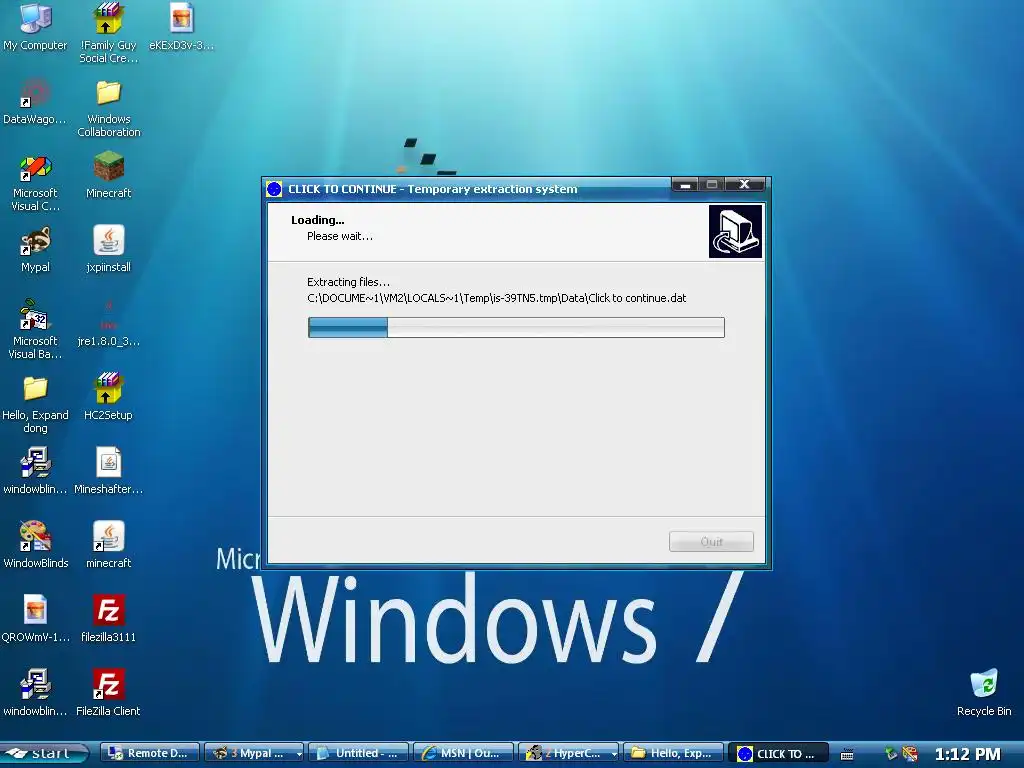The width and height of the screenshot is (1024, 768).
Task: Open the Start menu
Action: click(x=44, y=753)
